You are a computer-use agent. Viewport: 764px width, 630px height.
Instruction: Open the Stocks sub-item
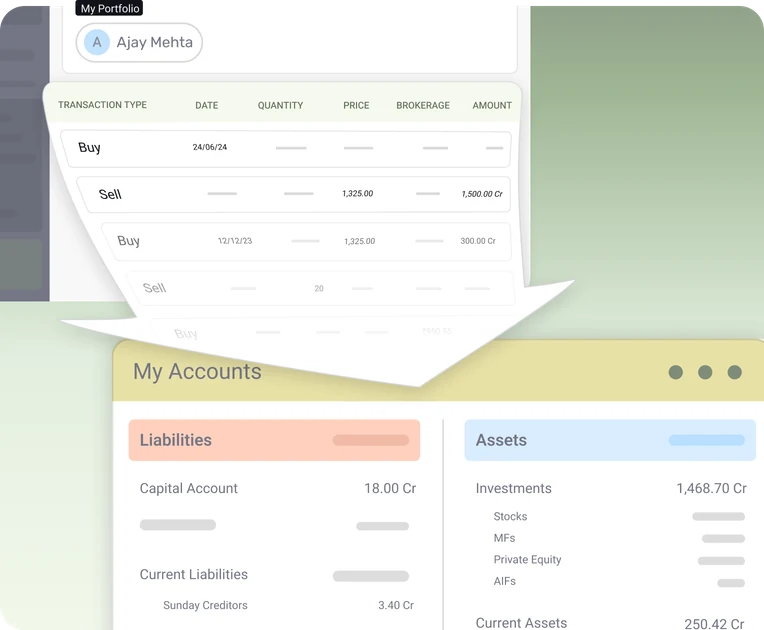point(510,516)
